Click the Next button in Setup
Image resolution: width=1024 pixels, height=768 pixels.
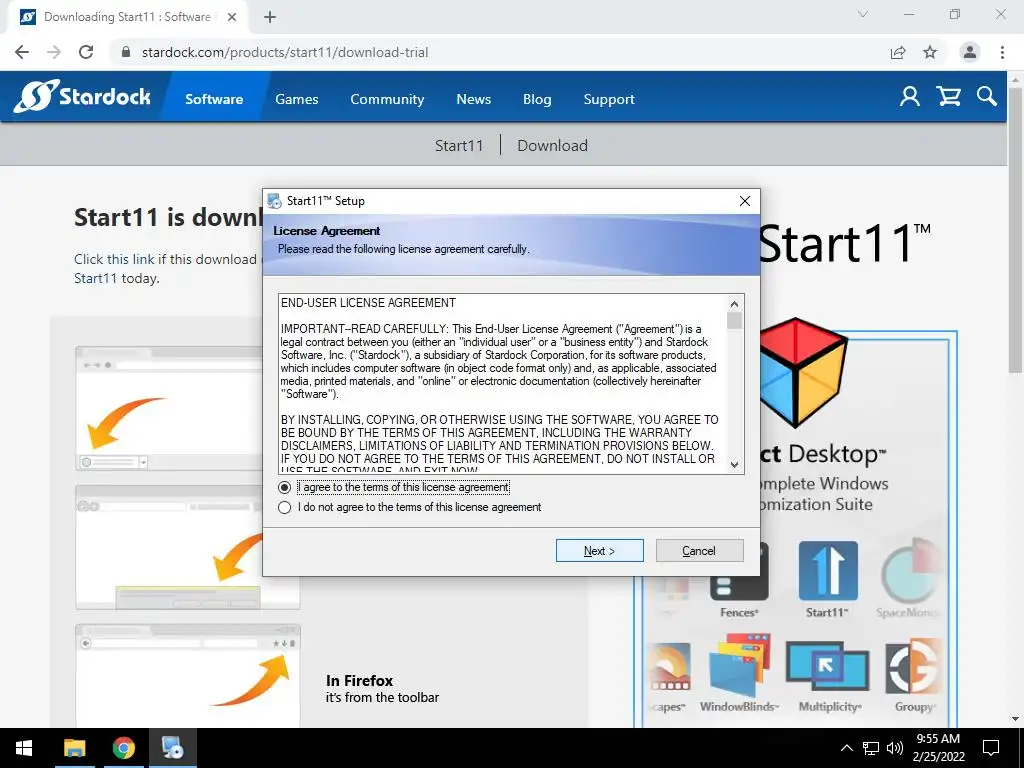click(600, 551)
